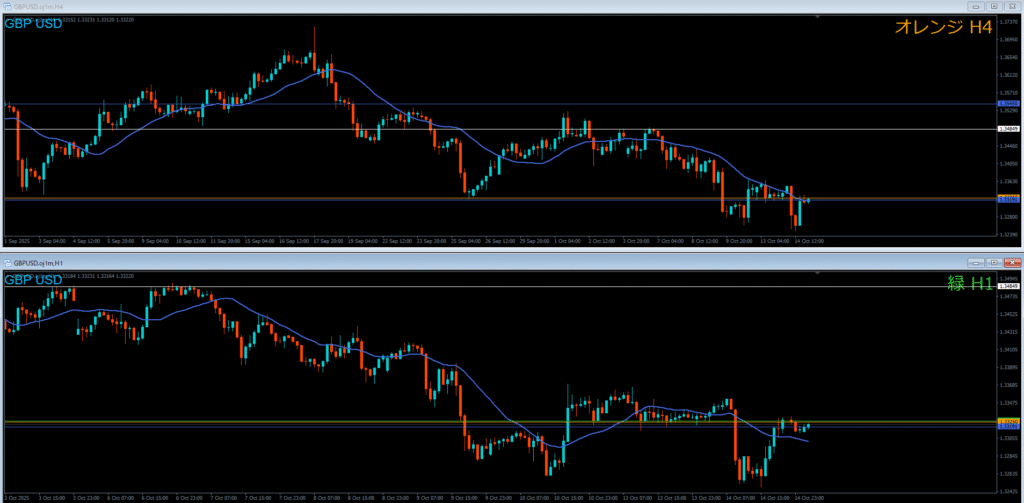Click the H4 chart window's title bar icon
Screen dimensions: 1024x503
coord(7,6)
